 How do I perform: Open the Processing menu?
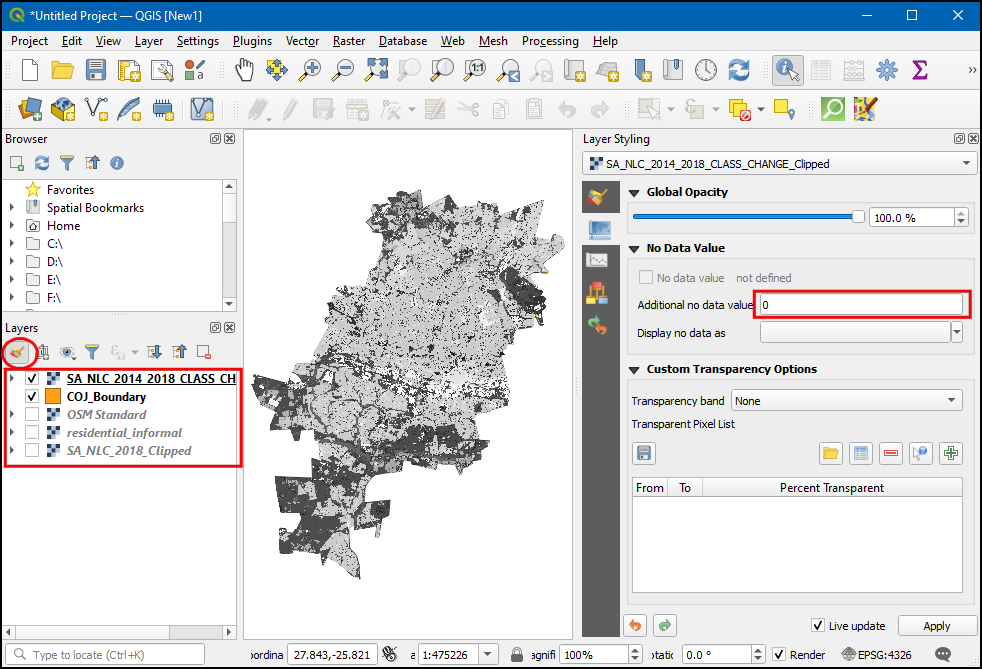click(550, 41)
